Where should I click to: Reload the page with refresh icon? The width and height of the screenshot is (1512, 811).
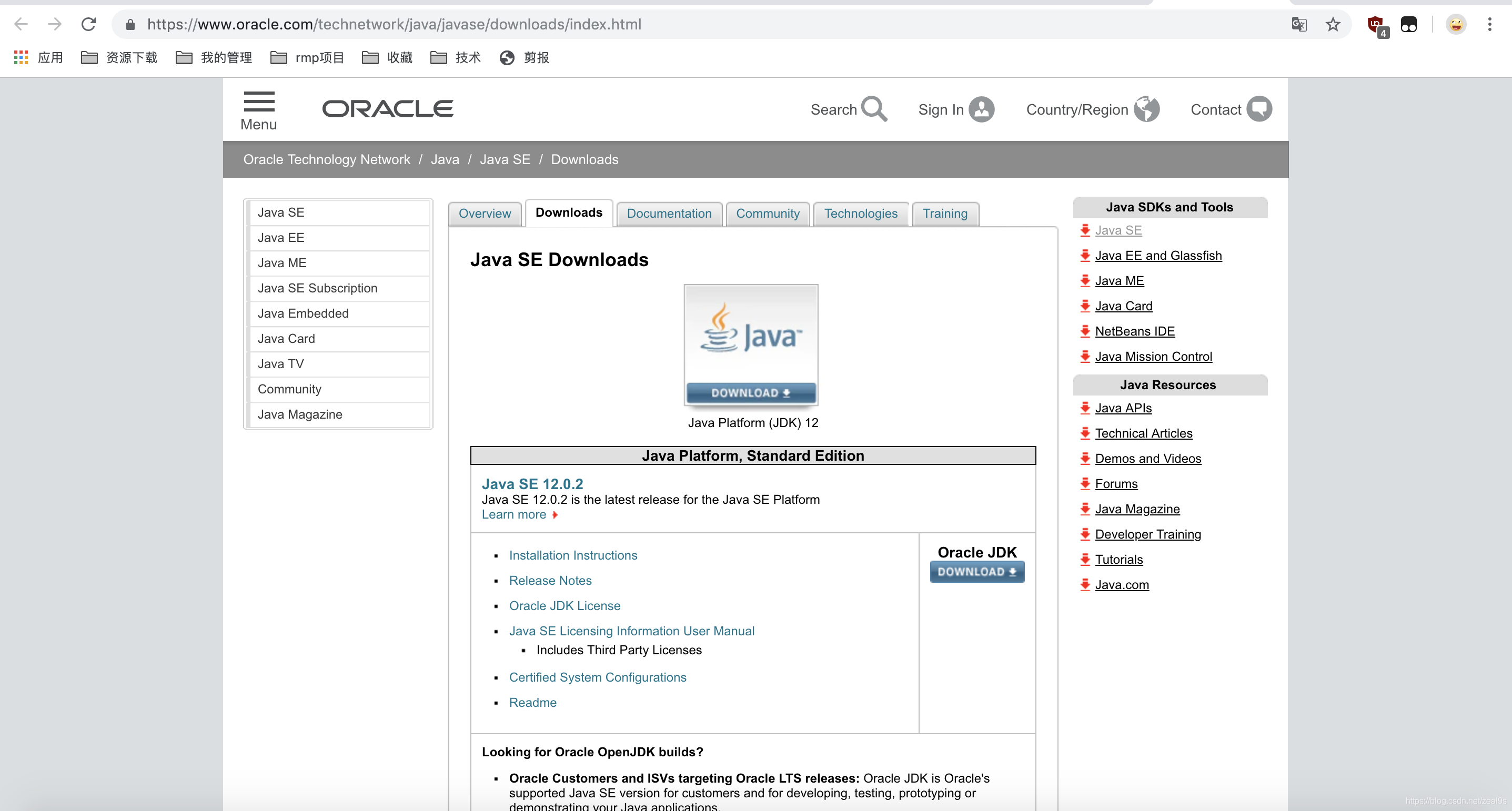88,24
